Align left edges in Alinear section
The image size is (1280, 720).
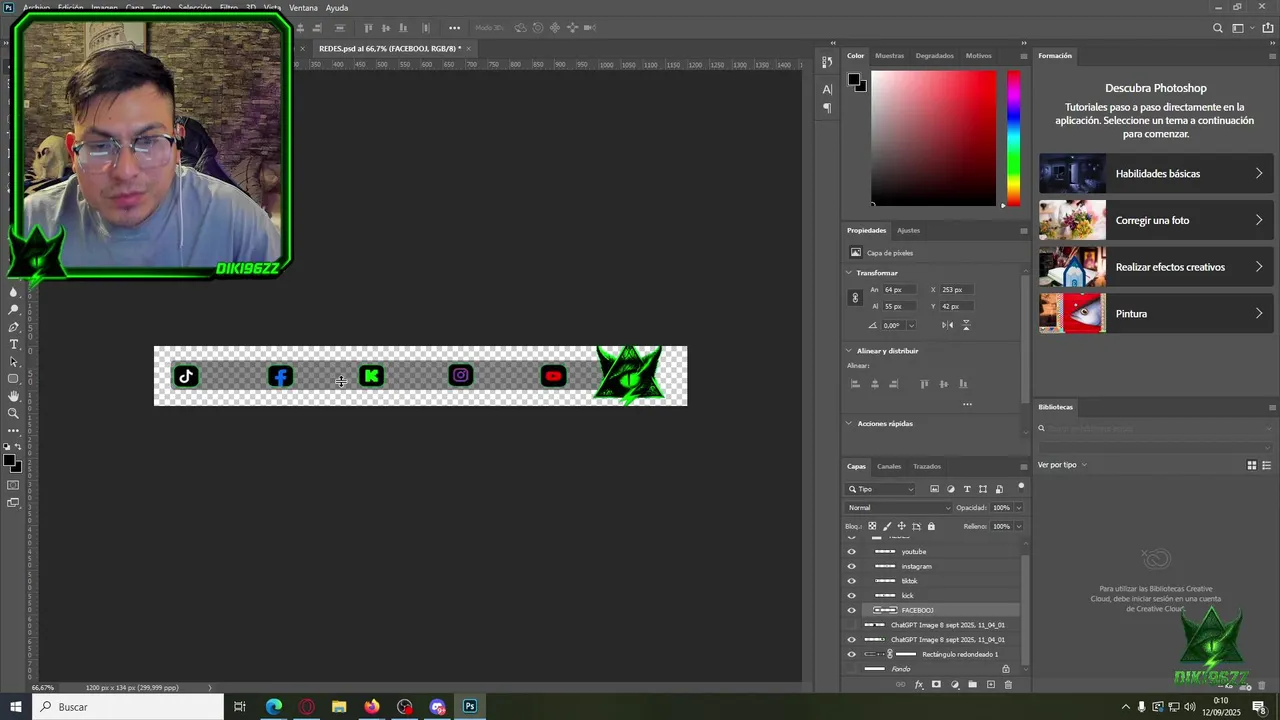[x=855, y=384]
